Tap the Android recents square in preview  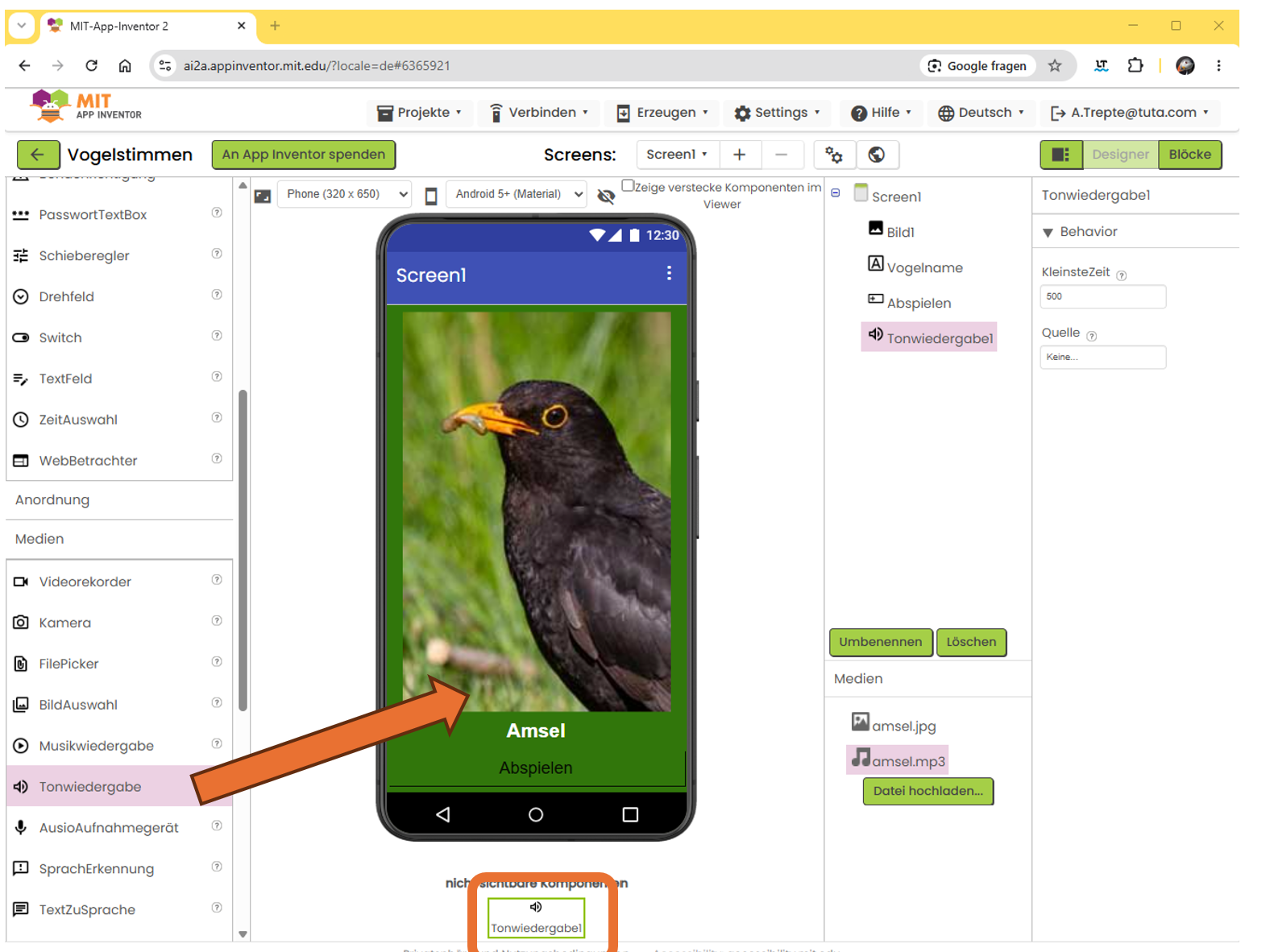630,814
